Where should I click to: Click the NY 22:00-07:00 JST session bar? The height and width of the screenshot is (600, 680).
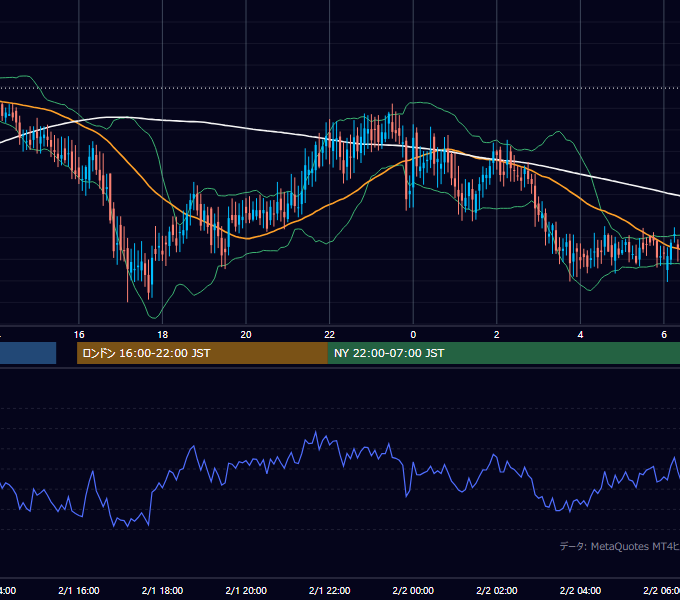click(503, 353)
